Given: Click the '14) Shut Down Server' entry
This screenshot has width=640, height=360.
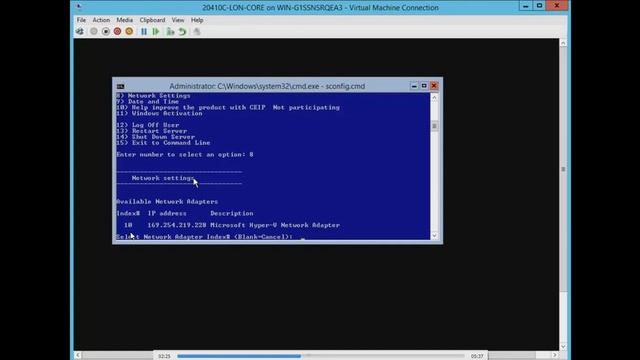Looking at the screenshot, I should tap(156, 137).
